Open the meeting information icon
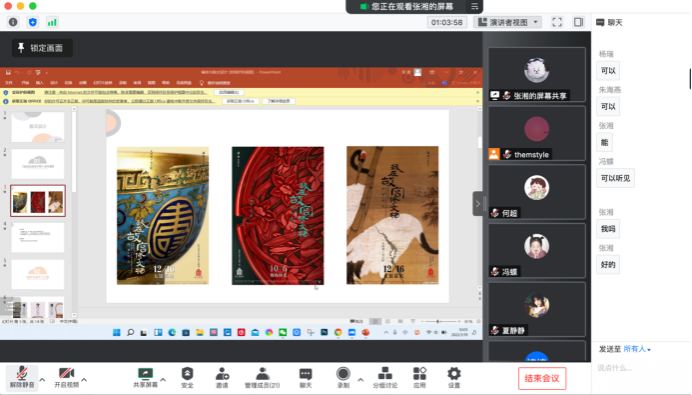This screenshot has width=692, height=395. 13,22
